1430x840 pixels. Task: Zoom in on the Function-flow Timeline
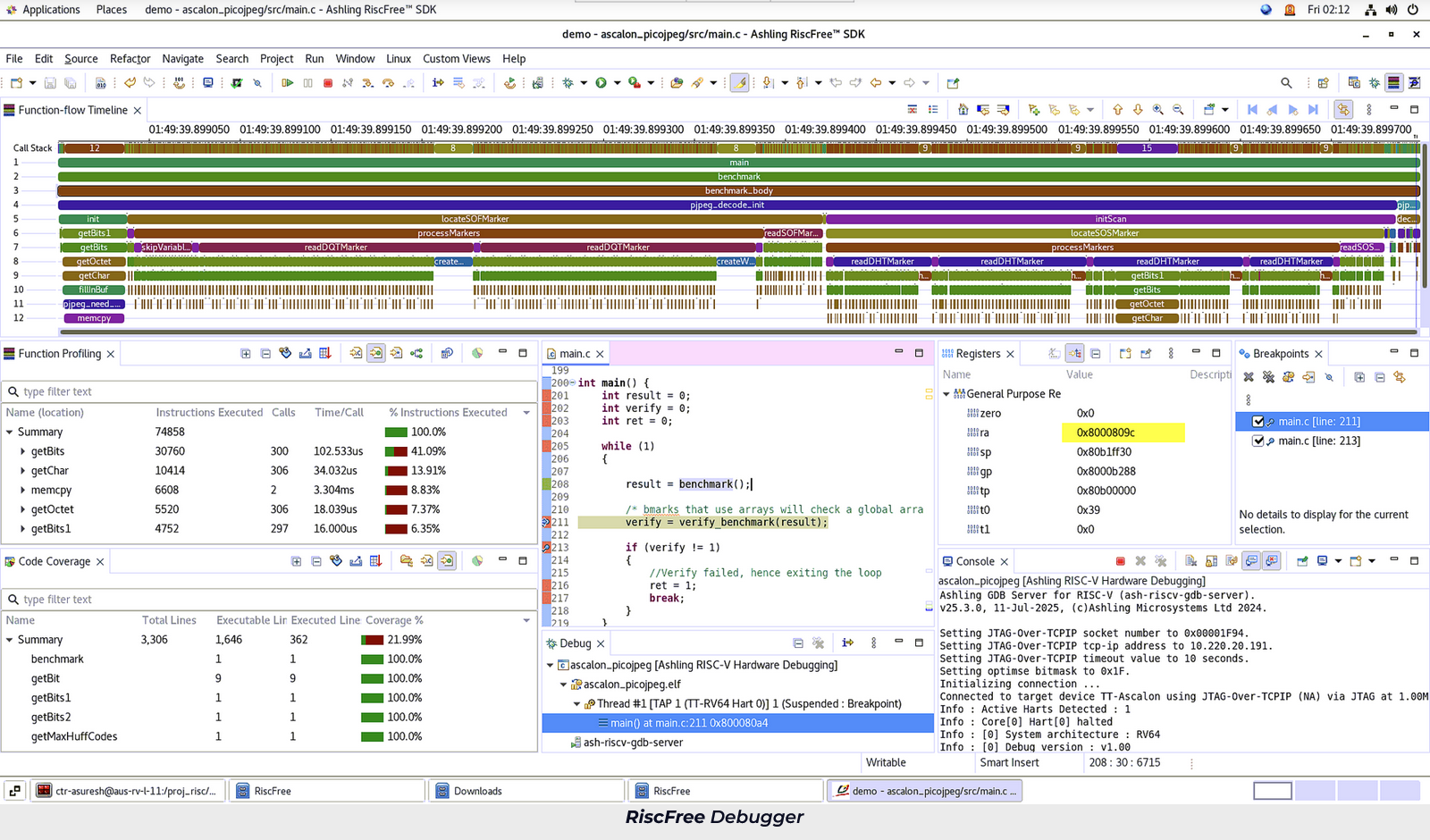[x=1157, y=109]
